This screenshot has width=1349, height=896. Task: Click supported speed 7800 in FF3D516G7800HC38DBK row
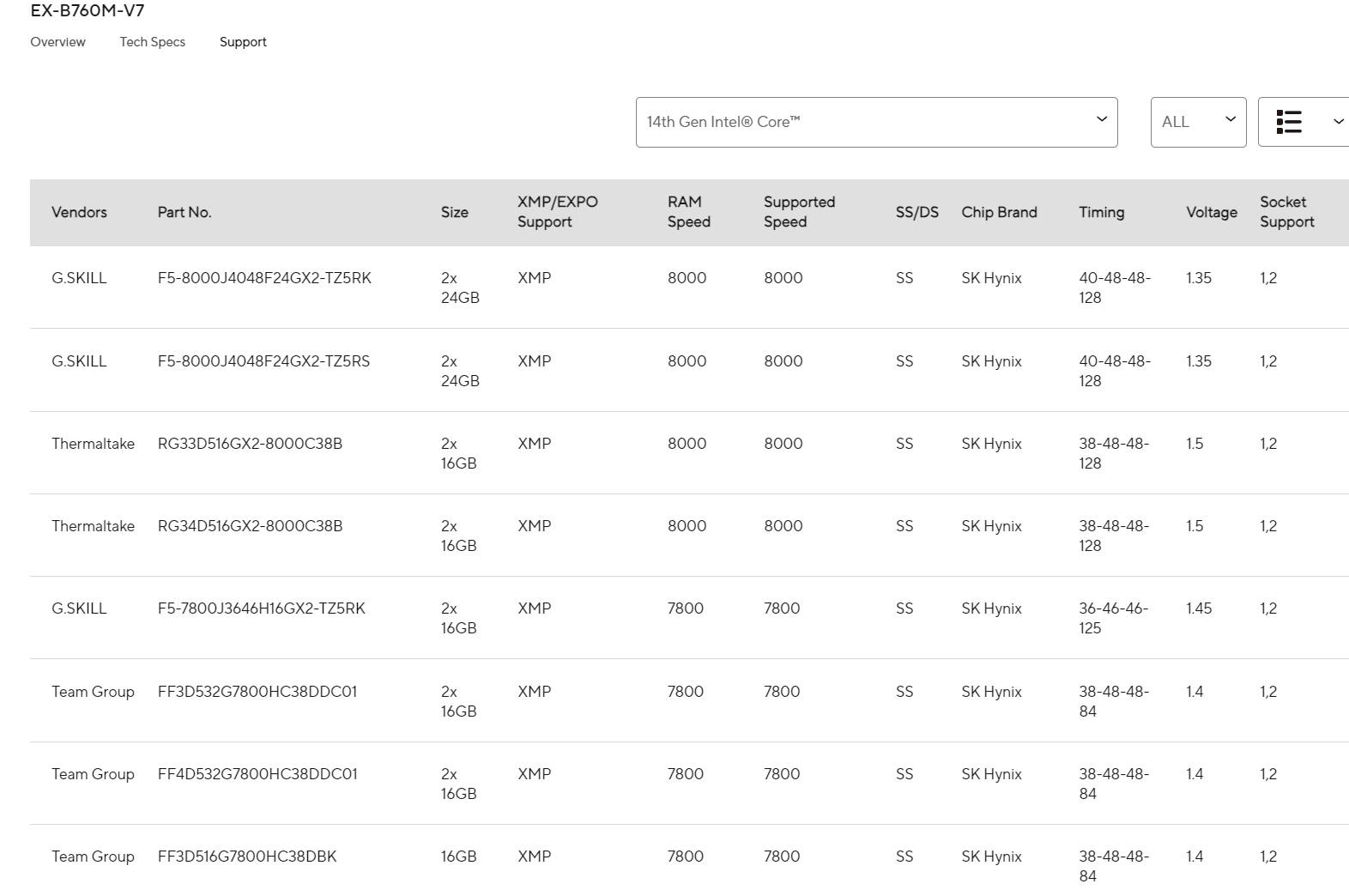tap(782, 857)
